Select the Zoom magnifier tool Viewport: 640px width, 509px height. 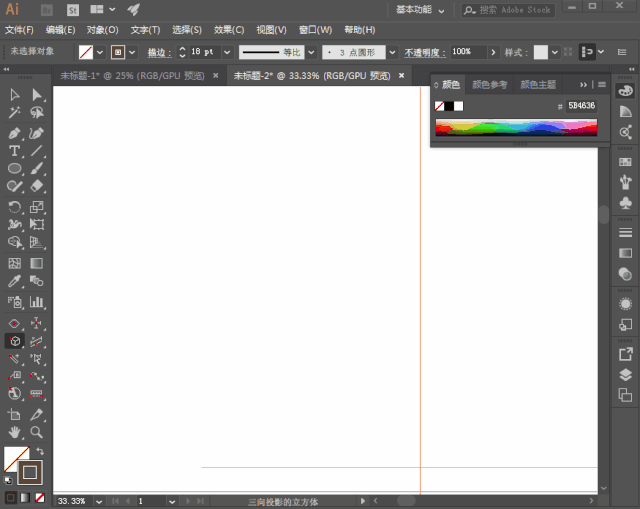[x=37, y=432]
